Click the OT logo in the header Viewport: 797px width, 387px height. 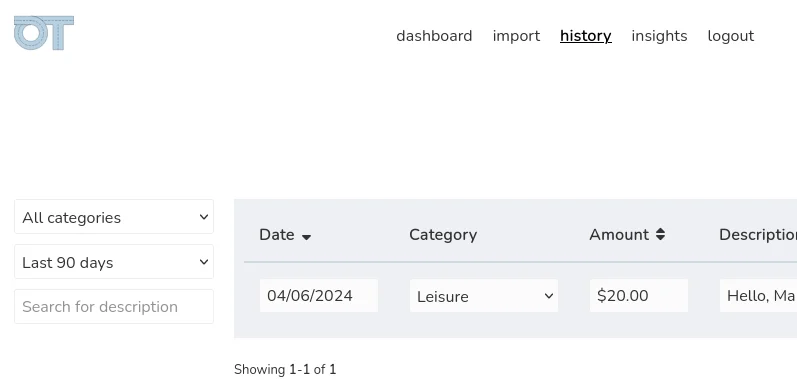point(44,33)
